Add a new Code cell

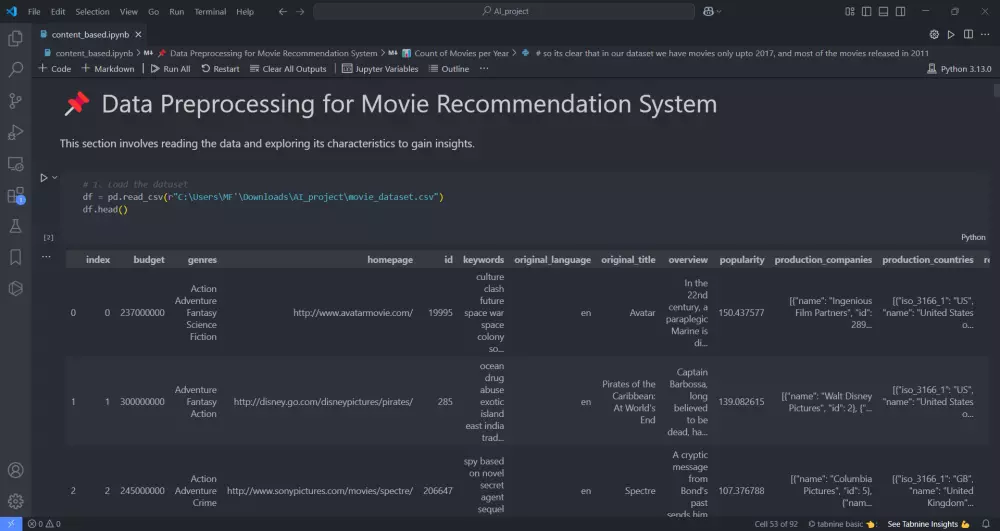click(x=54, y=69)
